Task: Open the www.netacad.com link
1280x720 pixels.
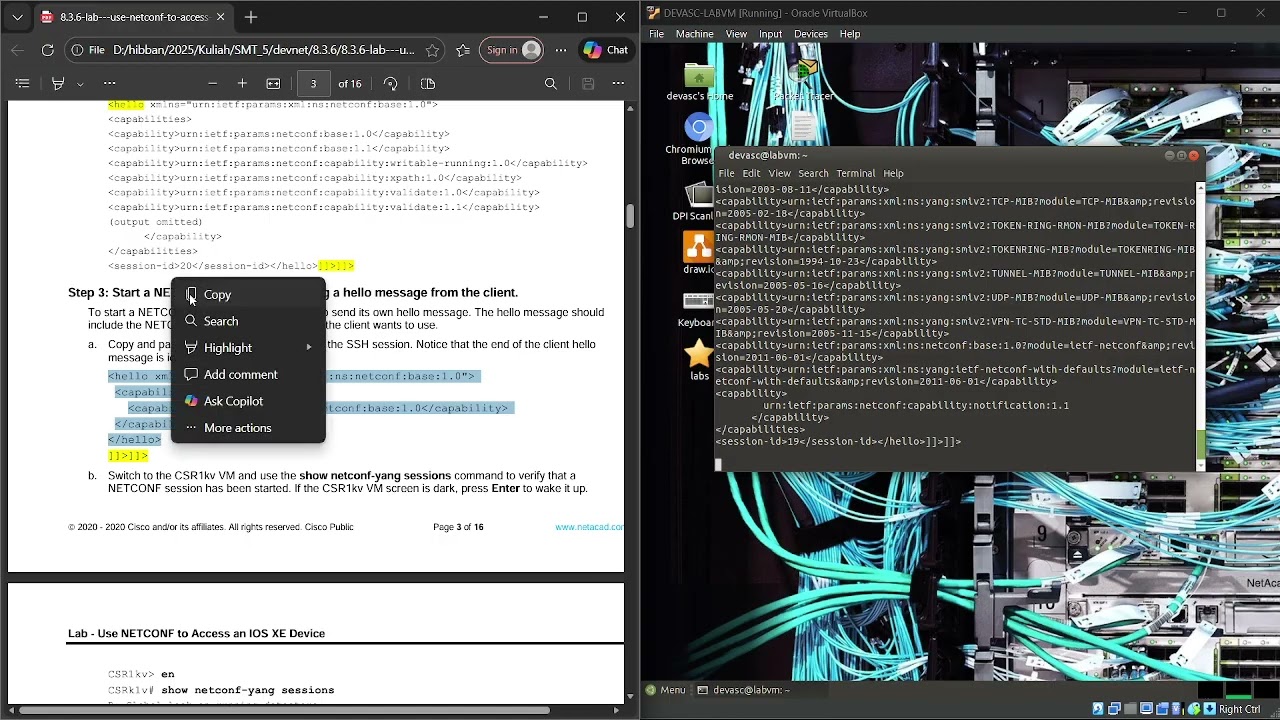Action: pos(589,527)
